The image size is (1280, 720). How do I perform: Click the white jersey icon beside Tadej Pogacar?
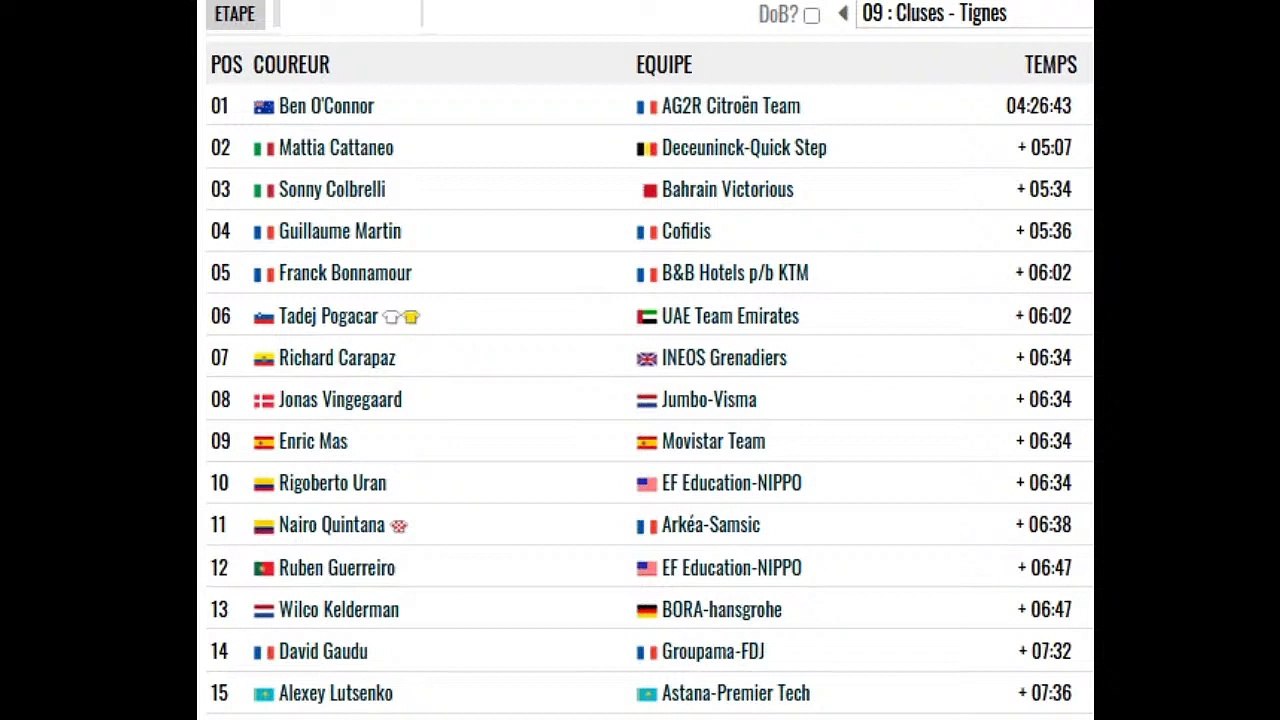tap(391, 317)
